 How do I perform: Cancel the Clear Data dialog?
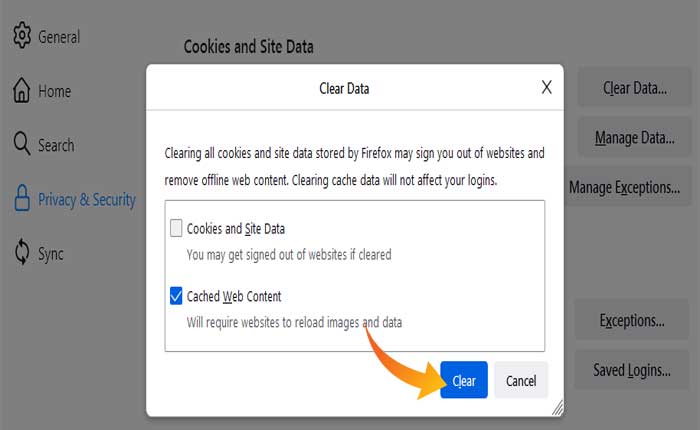coord(521,380)
